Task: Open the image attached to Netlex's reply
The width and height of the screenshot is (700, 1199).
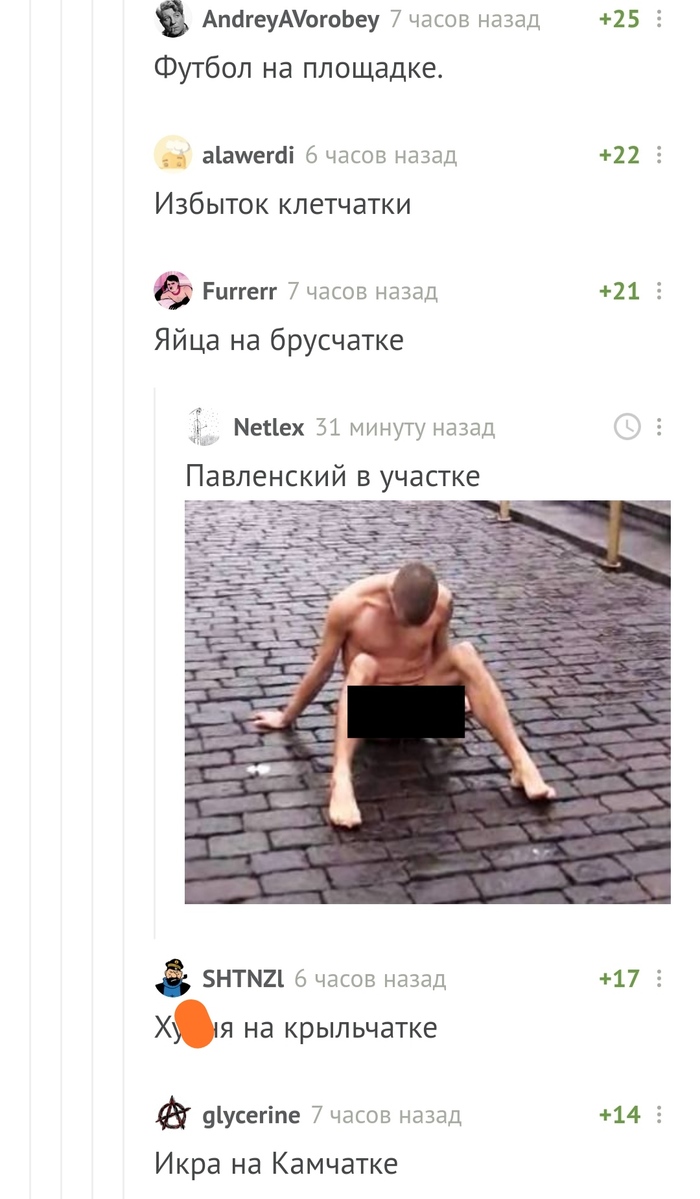Action: (x=428, y=702)
